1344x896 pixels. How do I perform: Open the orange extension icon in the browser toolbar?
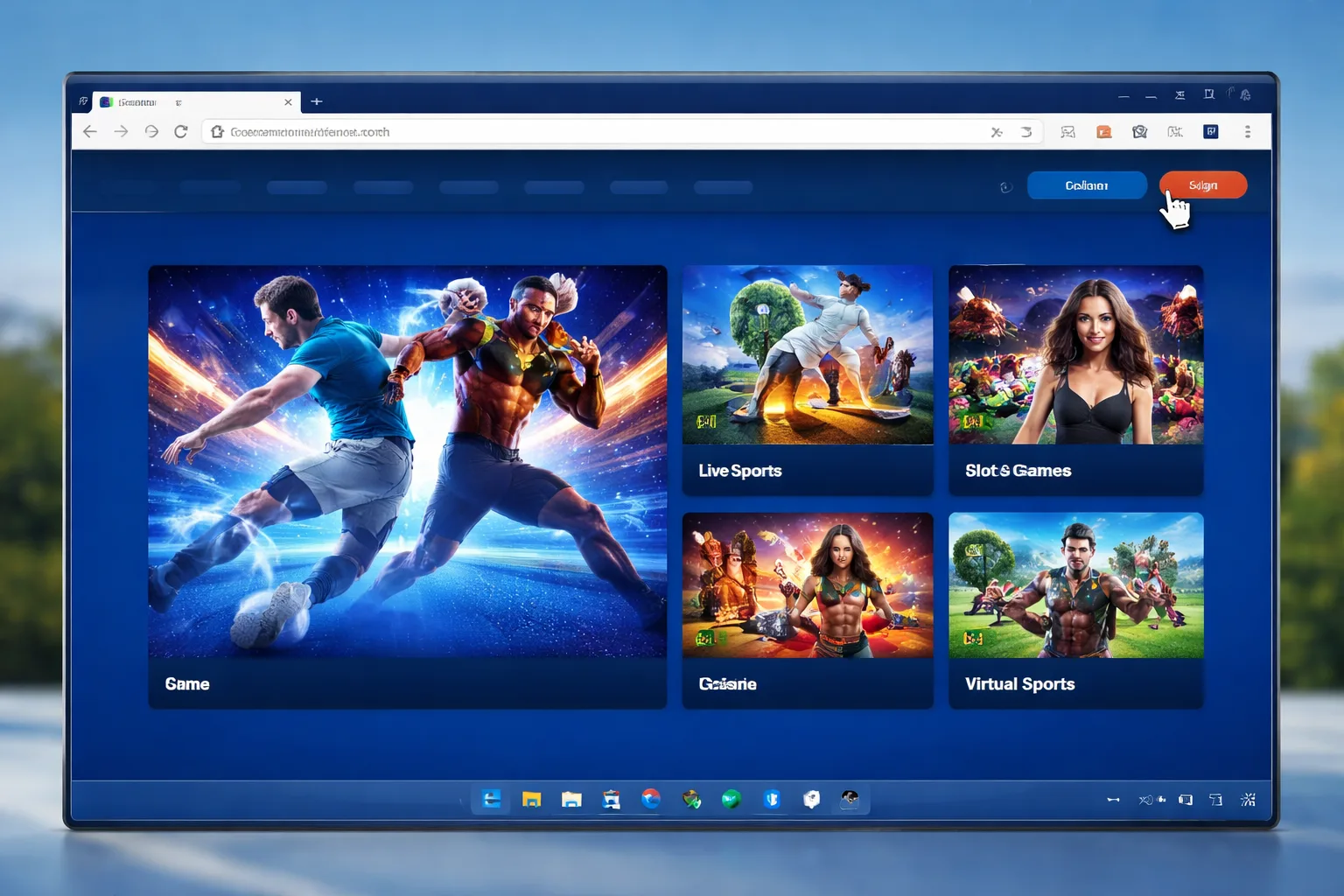click(x=1104, y=131)
